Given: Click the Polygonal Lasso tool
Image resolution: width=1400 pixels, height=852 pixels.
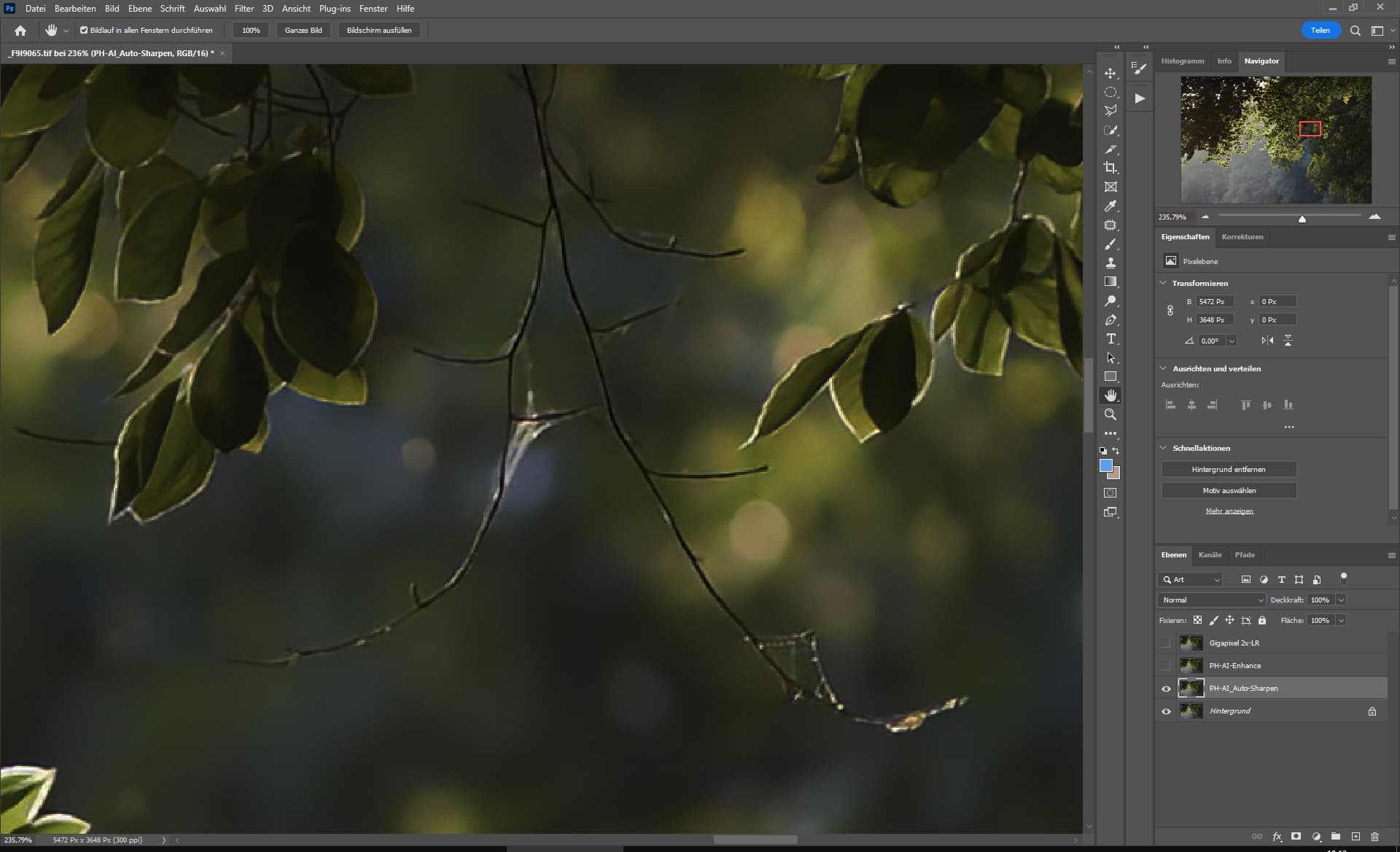Looking at the screenshot, I should point(1110,111).
